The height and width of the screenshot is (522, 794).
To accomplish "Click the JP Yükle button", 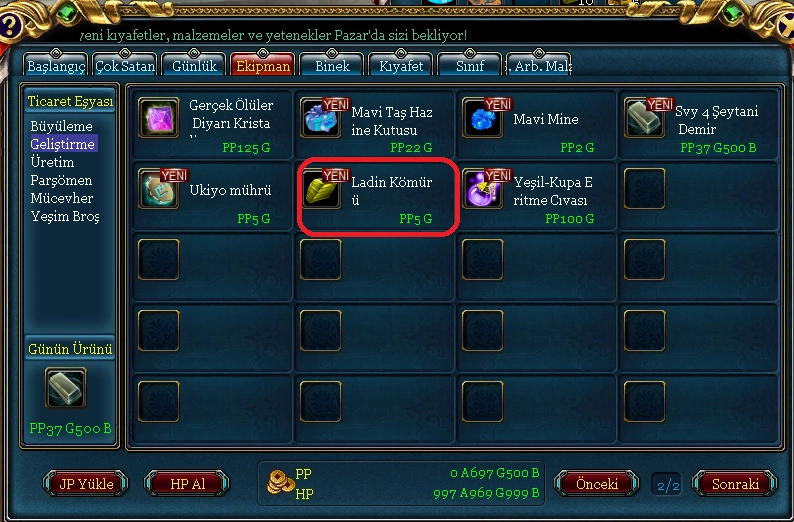I will pyautogui.click(x=86, y=484).
